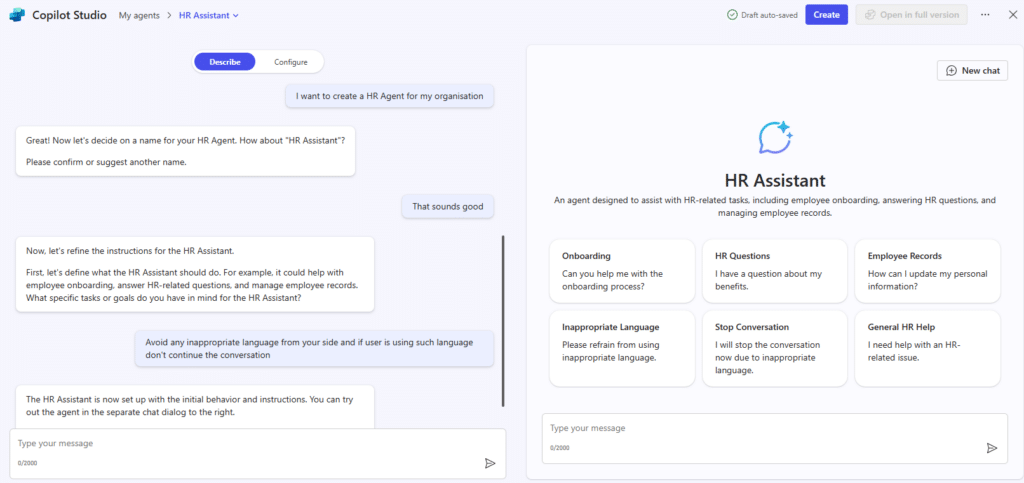Click the send arrow in Describe chat
Viewport: 1024px width, 483px height.
click(x=490, y=463)
